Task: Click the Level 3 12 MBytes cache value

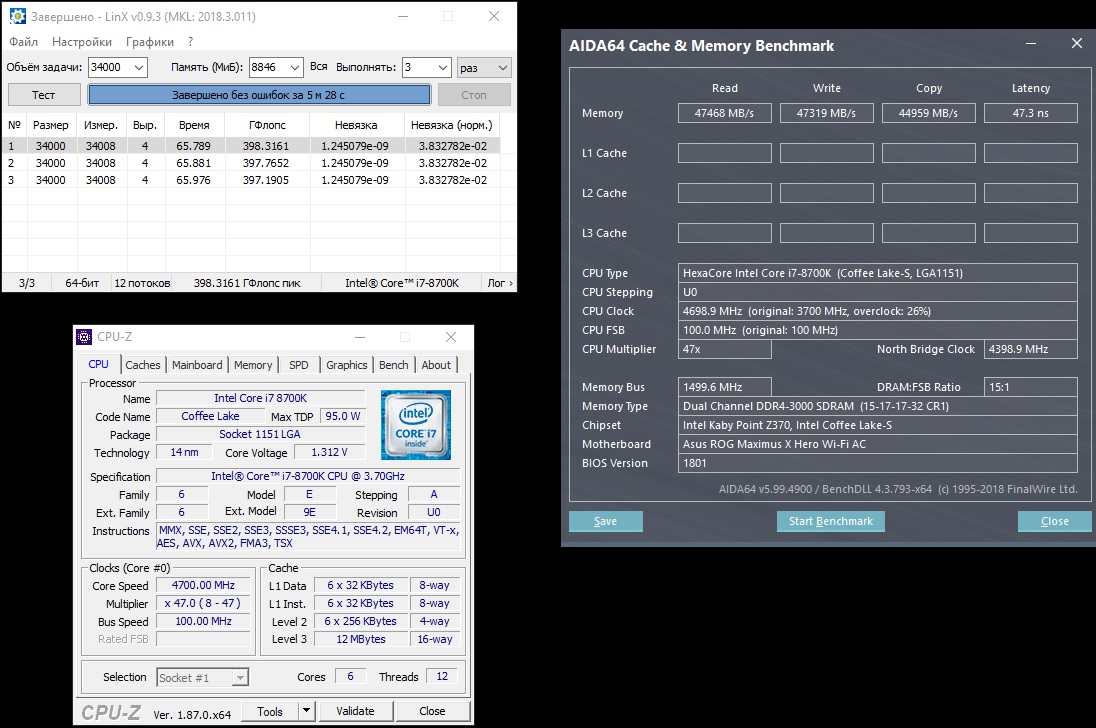Action: click(361, 639)
